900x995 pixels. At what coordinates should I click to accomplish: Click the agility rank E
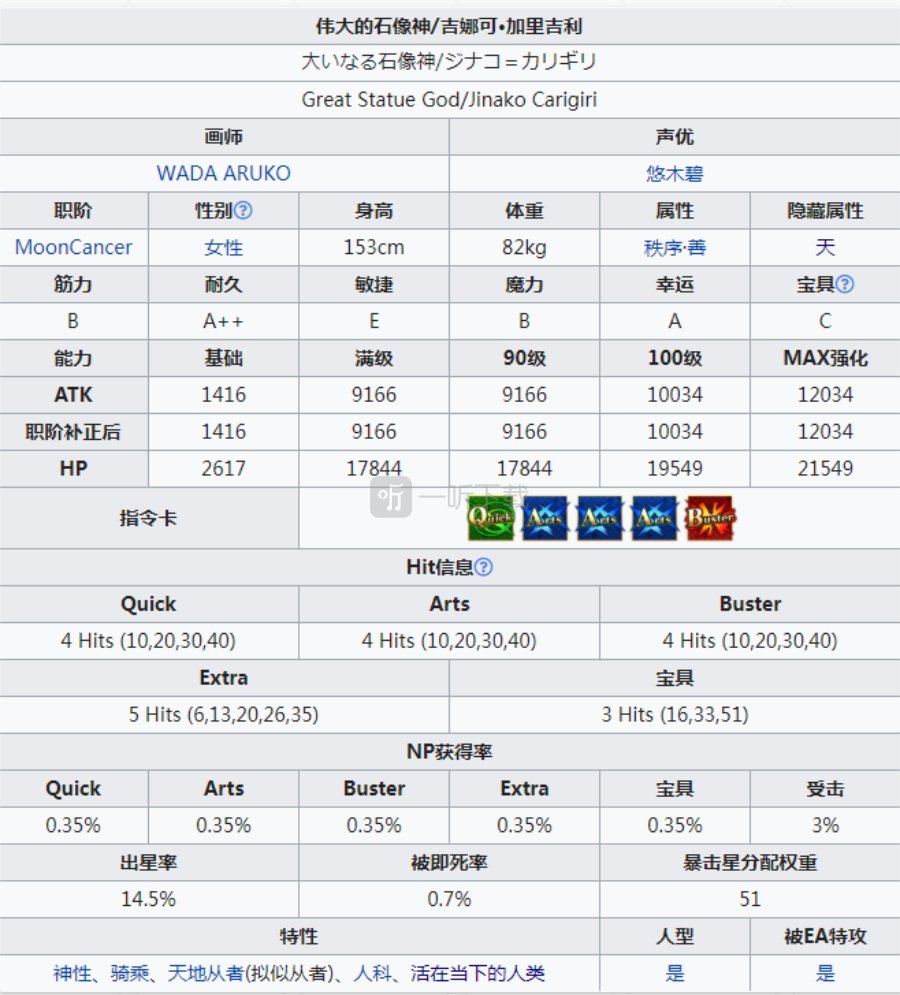point(374,321)
